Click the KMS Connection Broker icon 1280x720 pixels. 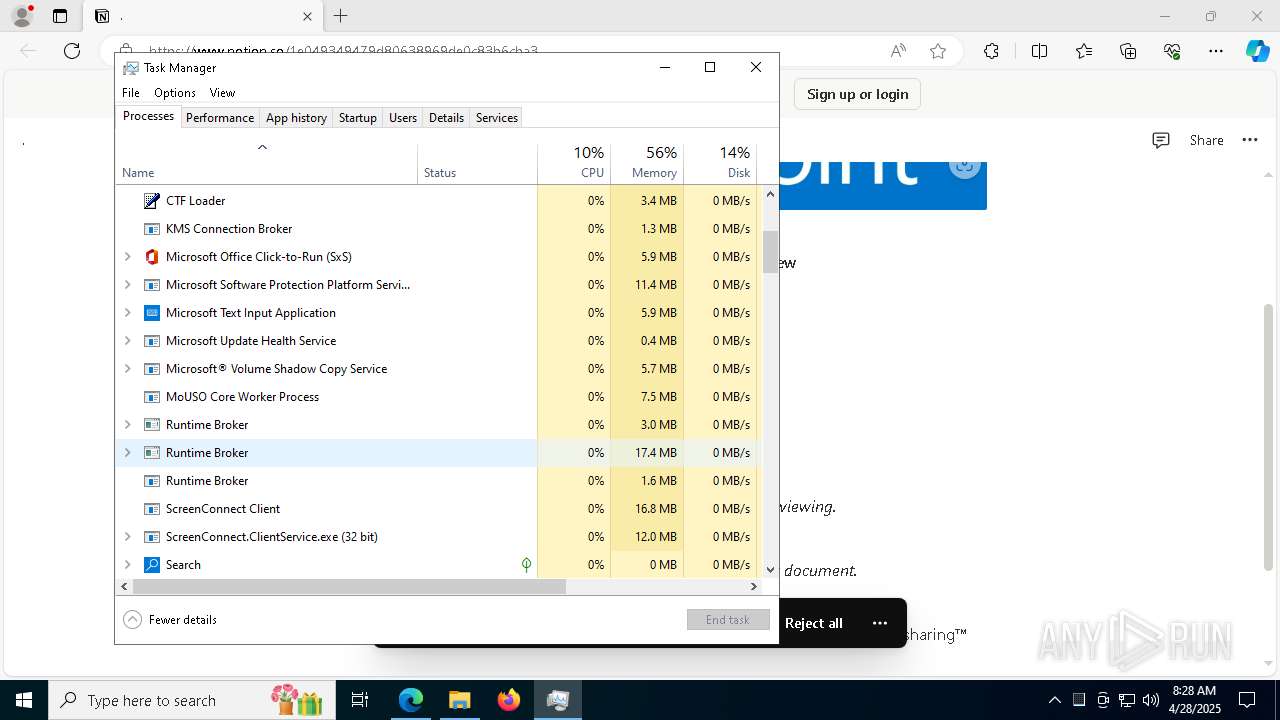152,229
